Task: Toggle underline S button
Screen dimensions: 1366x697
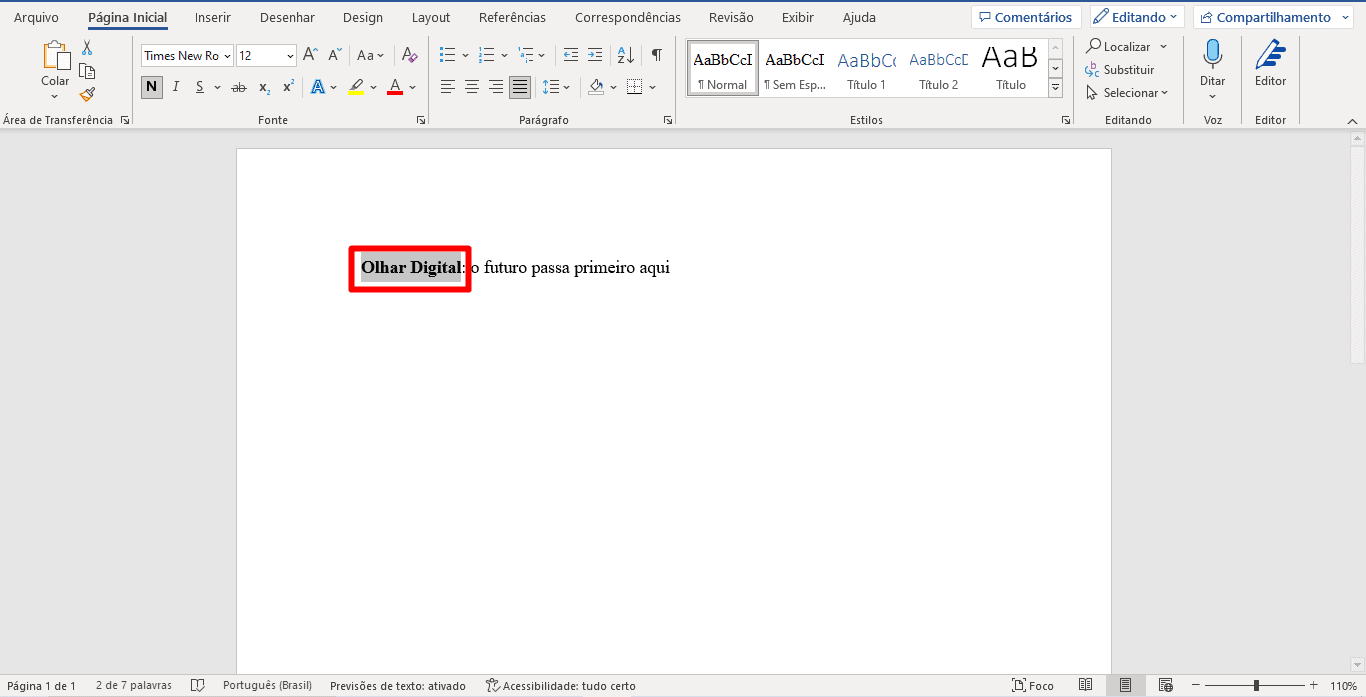Action: point(200,87)
